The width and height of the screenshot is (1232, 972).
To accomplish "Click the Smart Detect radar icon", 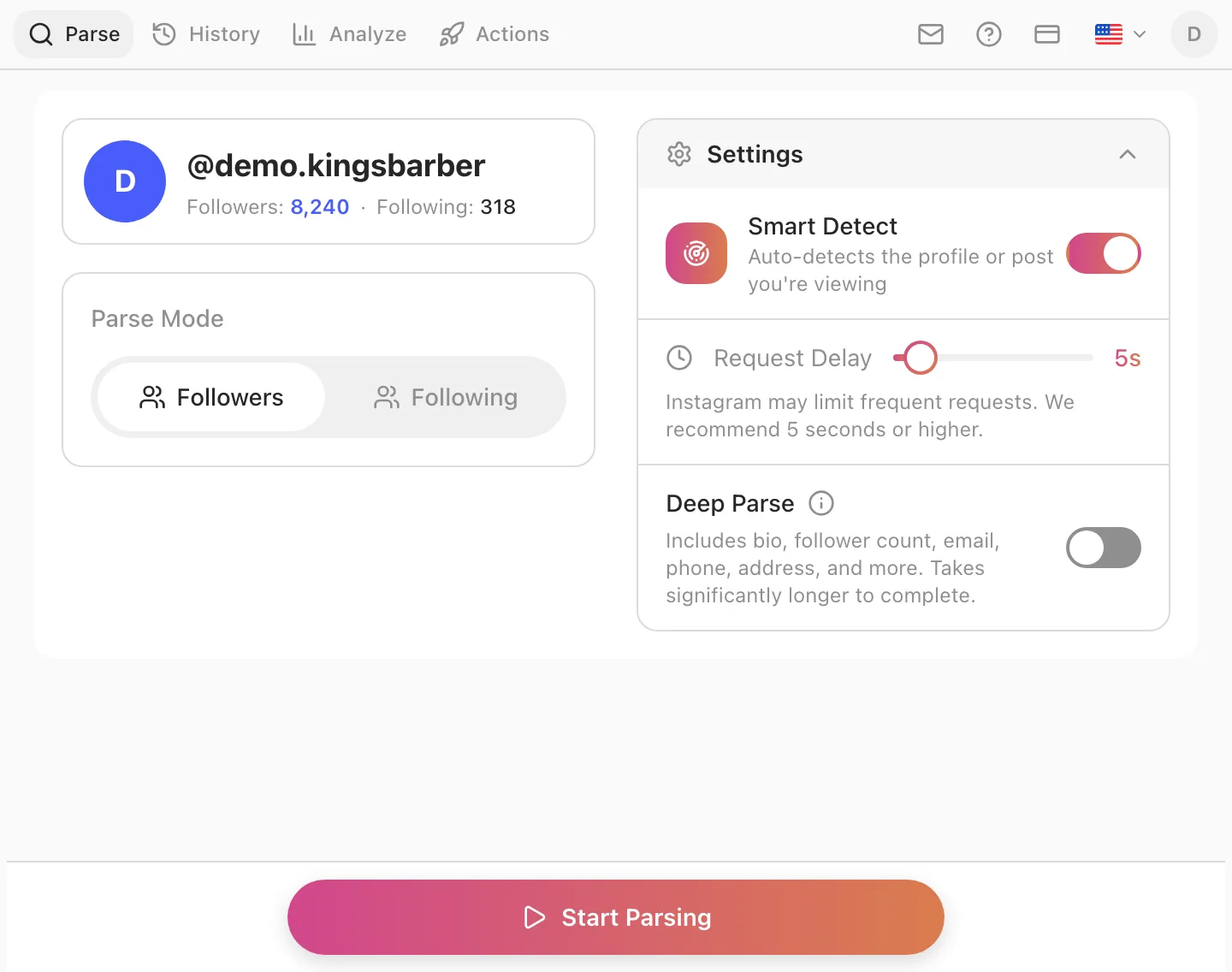I will (x=696, y=253).
